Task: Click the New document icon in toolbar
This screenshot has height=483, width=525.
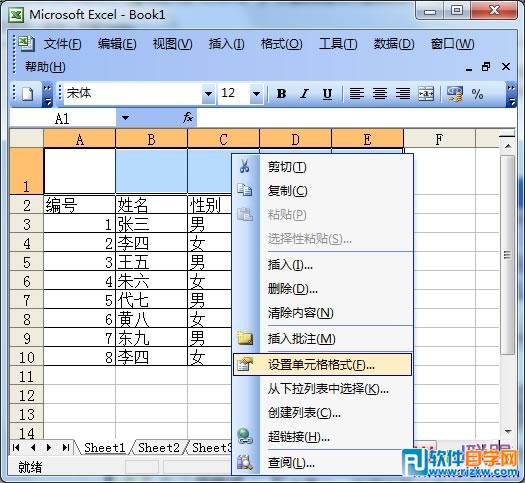Action: click(27, 94)
